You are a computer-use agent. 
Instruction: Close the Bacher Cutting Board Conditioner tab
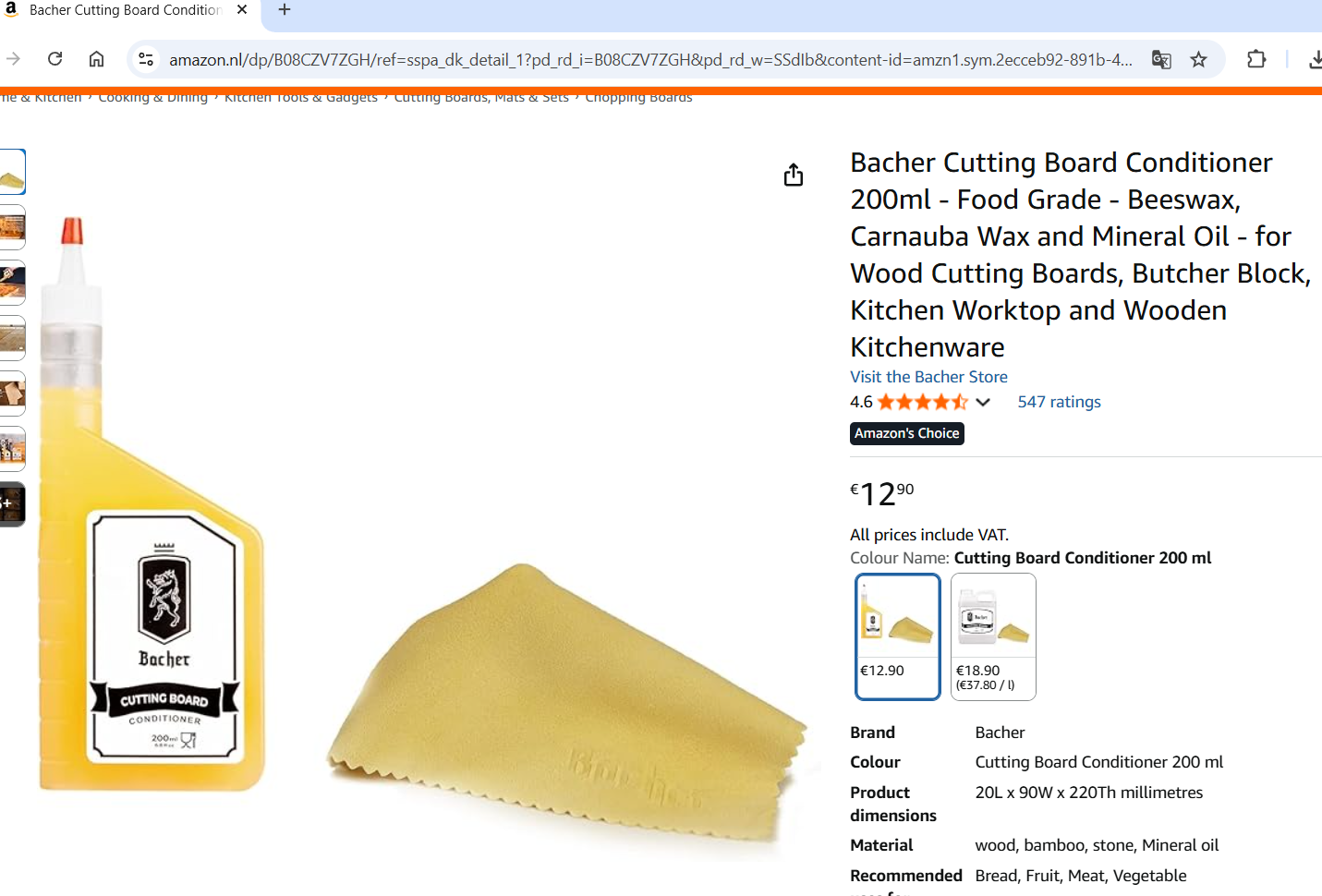point(242,10)
